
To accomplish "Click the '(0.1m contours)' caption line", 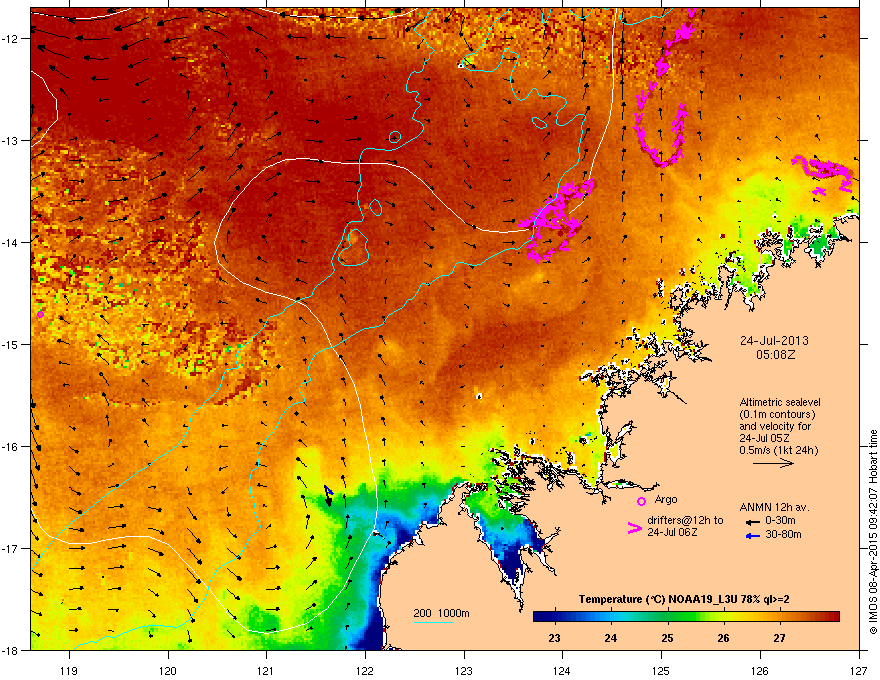I will [777, 414].
